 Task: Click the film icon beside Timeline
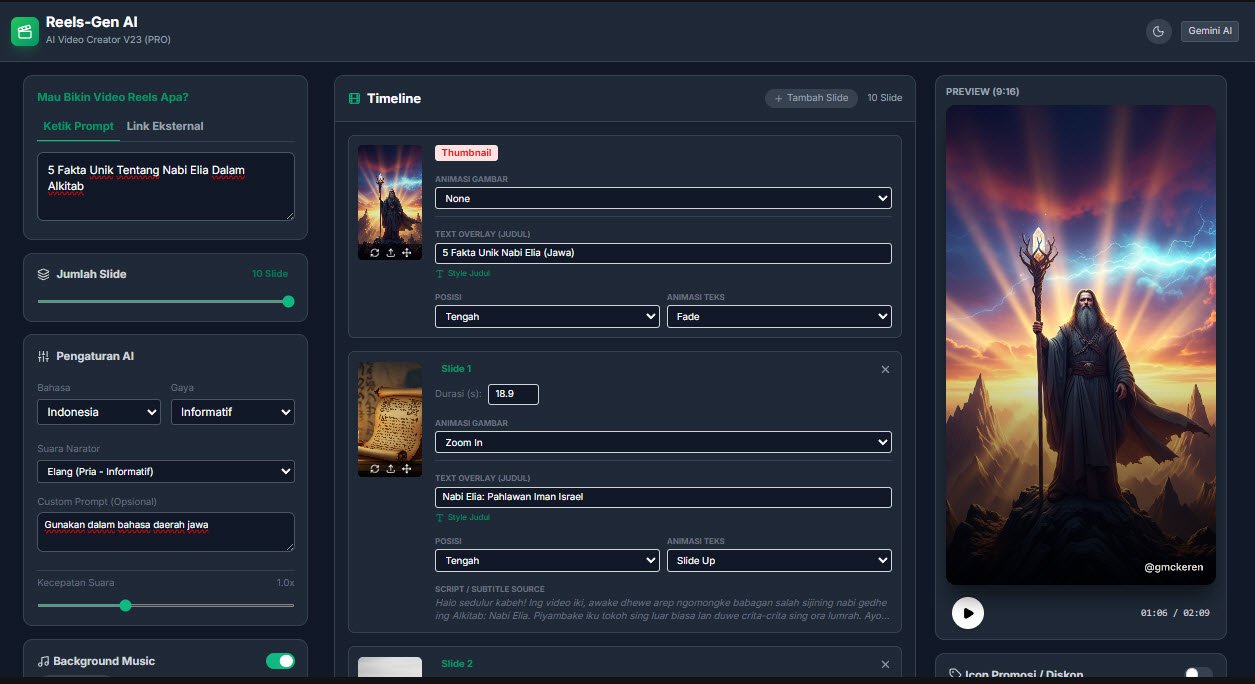point(354,99)
